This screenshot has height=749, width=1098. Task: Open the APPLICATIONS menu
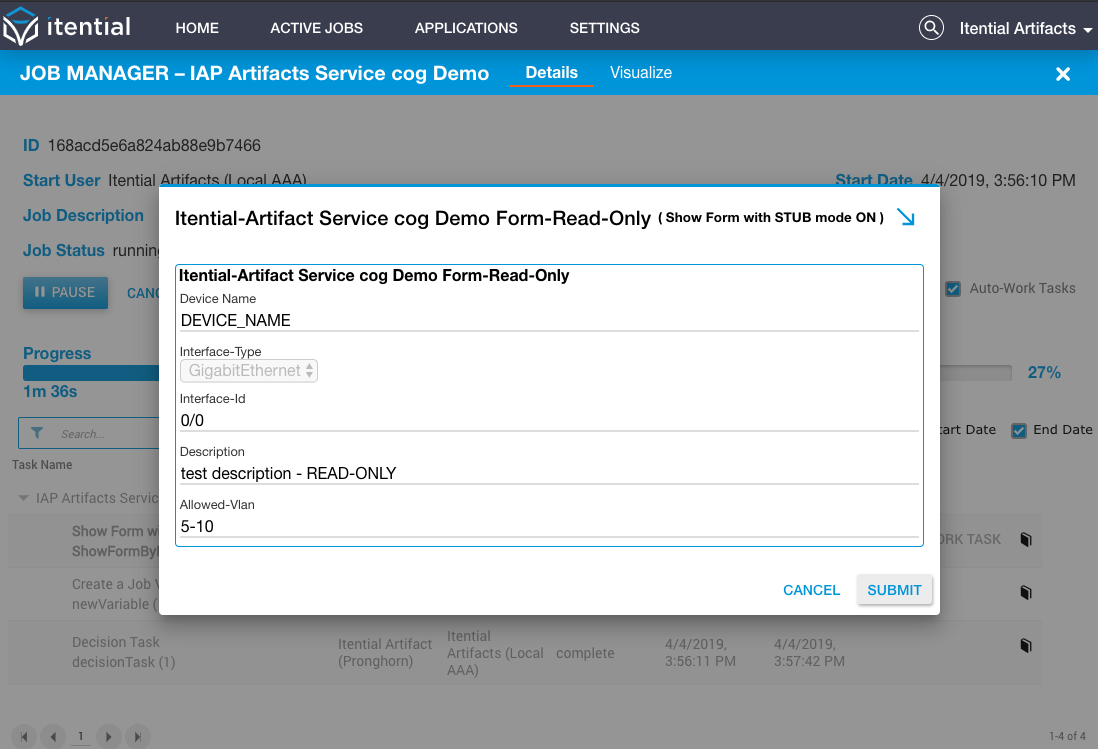point(466,28)
